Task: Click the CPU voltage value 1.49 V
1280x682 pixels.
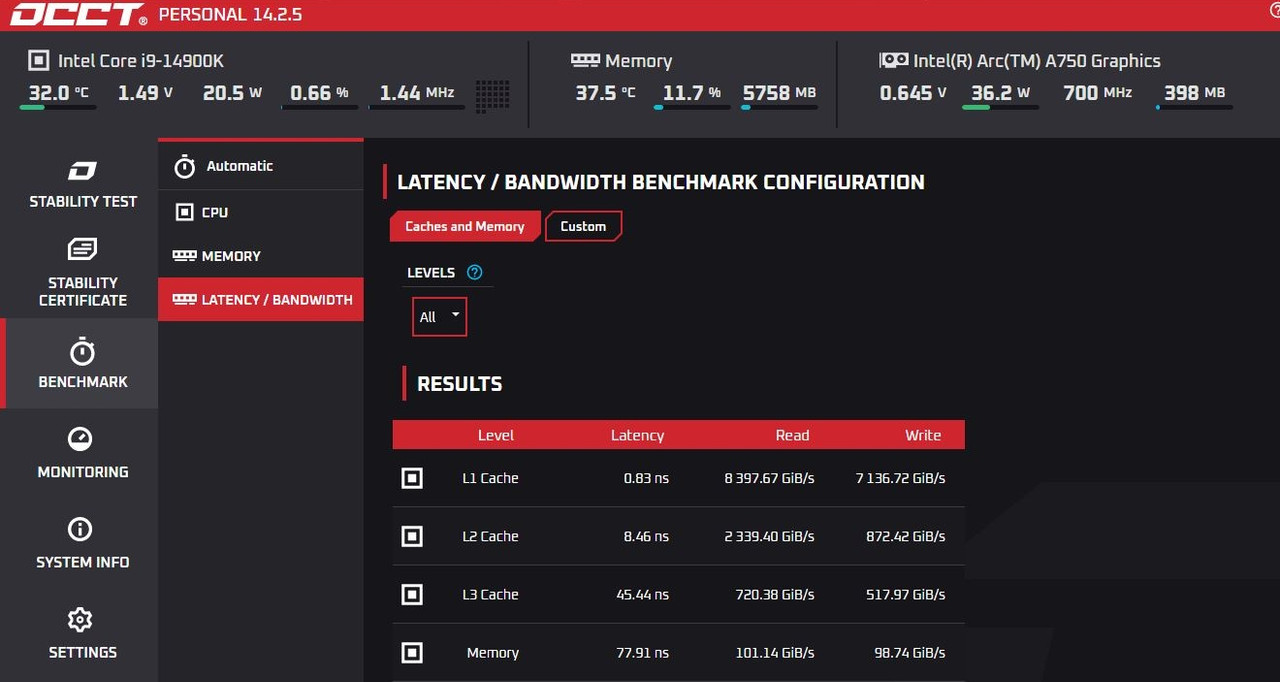Action: coord(146,92)
